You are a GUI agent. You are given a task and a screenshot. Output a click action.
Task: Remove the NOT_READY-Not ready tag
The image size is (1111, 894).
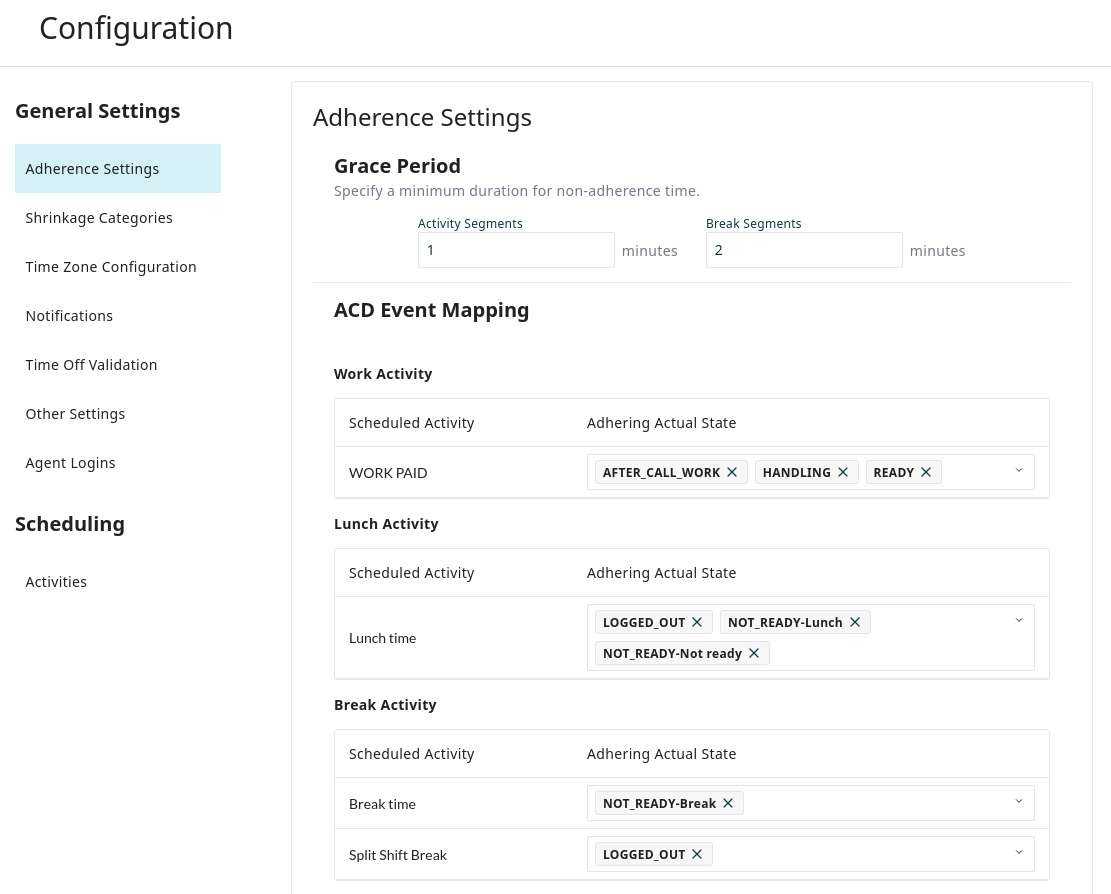(x=754, y=653)
